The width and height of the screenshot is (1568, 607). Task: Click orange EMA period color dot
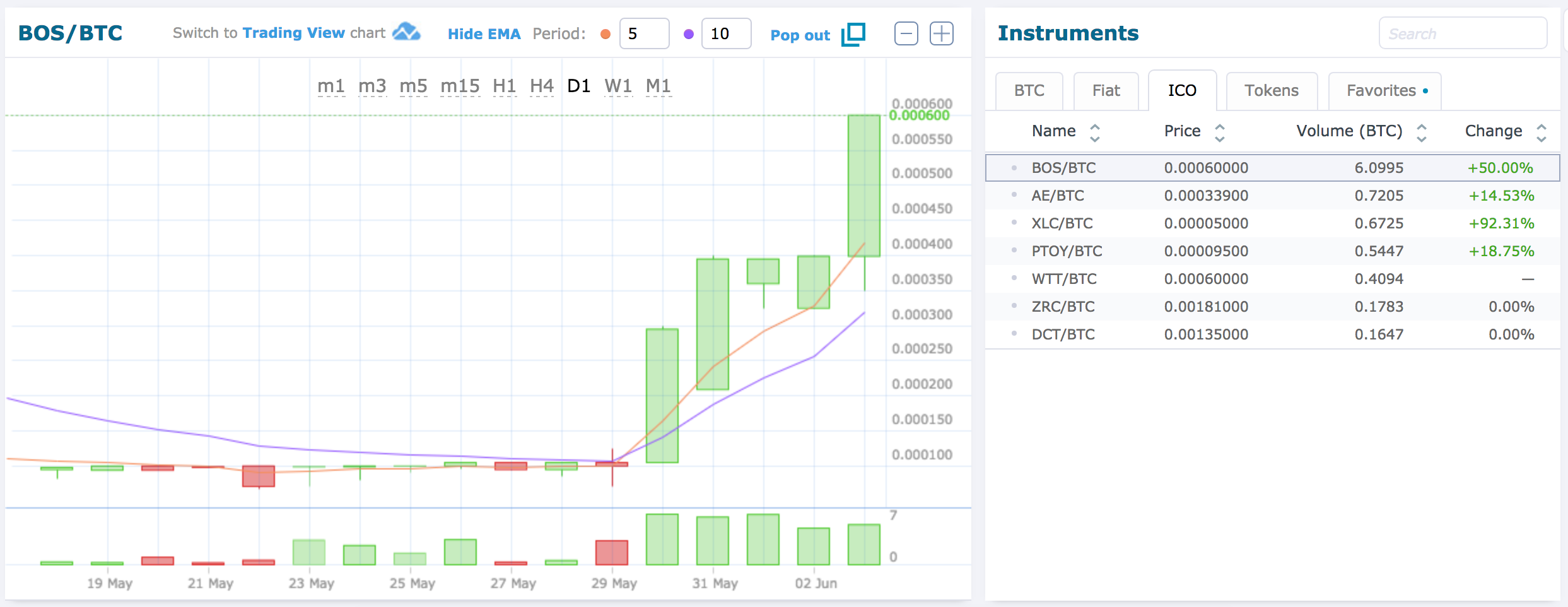point(606,34)
